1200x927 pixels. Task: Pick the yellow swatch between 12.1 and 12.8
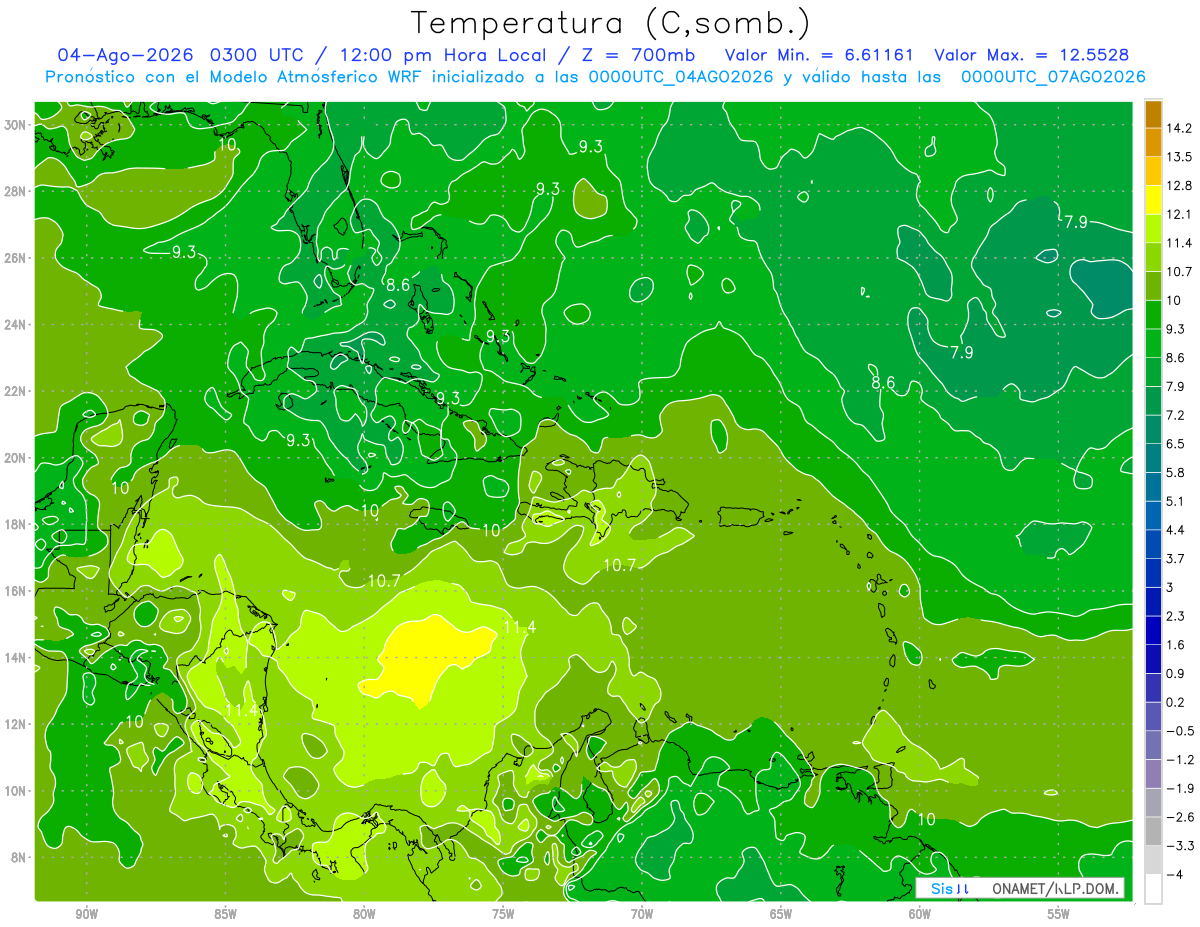pos(1153,200)
